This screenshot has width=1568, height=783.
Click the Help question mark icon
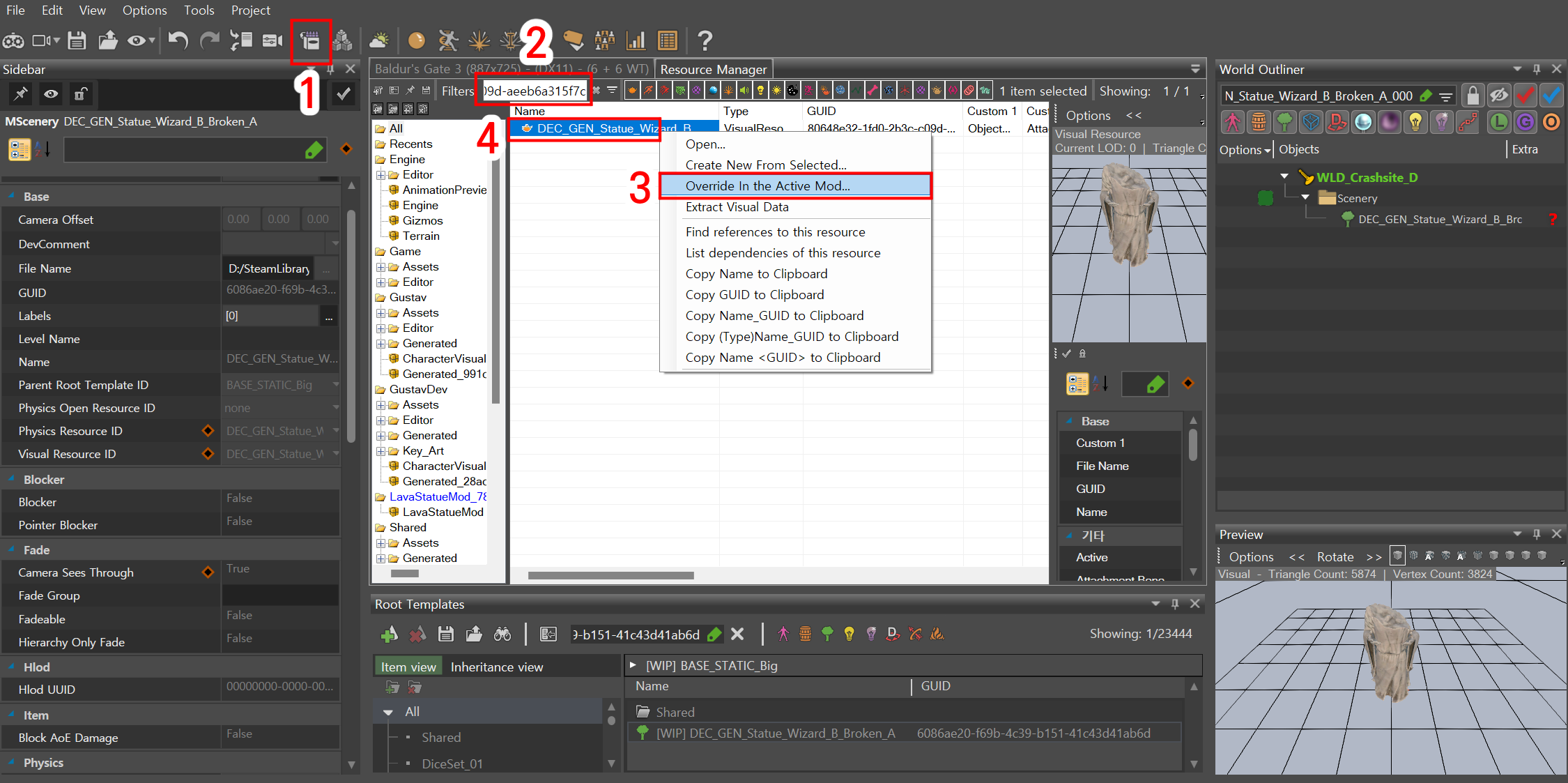click(705, 41)
